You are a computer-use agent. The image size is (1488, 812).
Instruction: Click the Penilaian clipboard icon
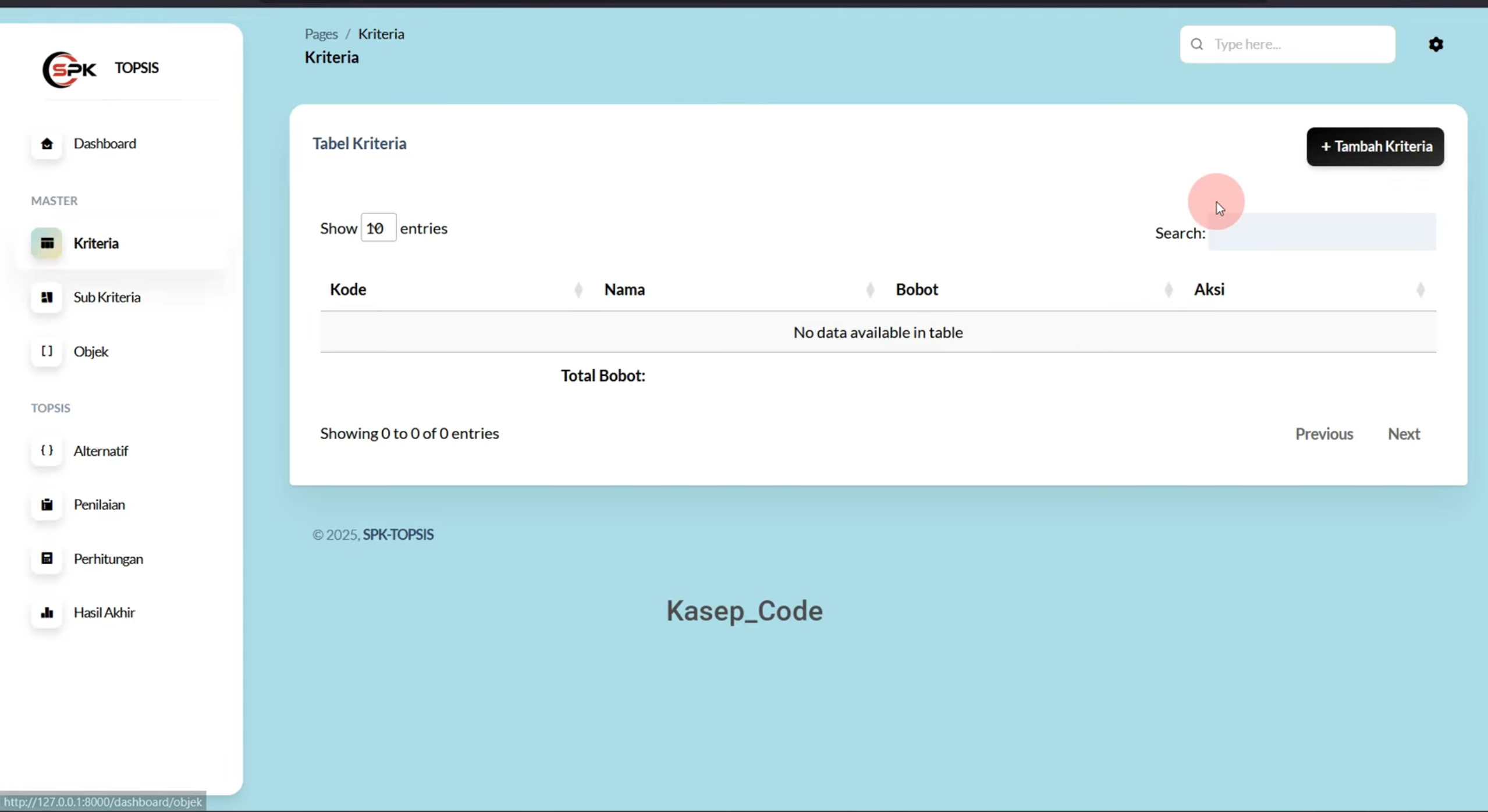47,505
